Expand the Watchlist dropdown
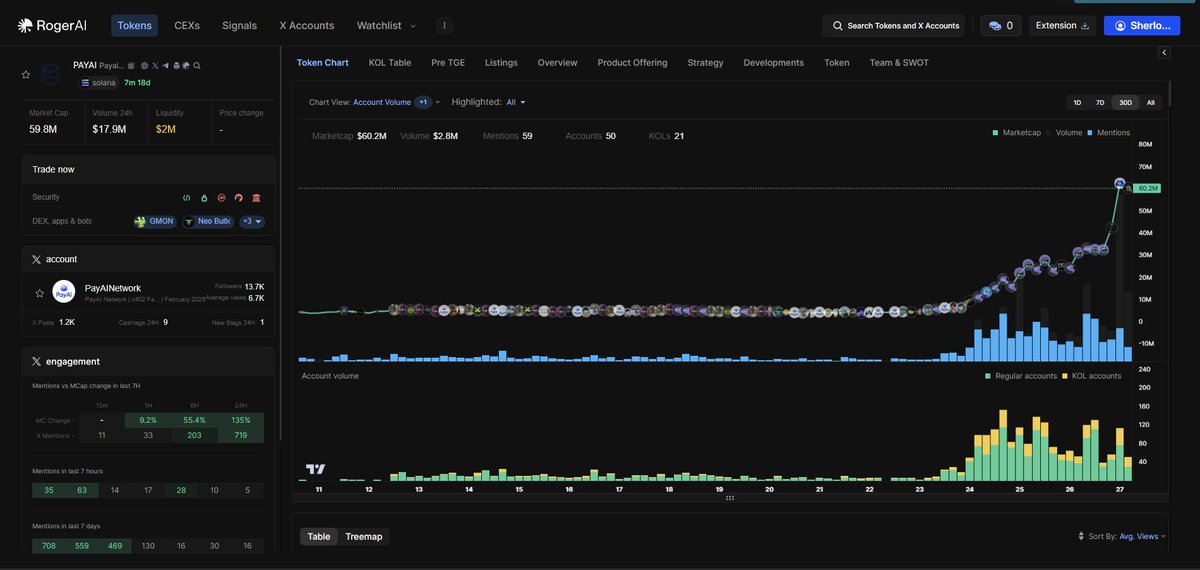The image size is (1200, 570). pyautogui.click(x=386, y=25)
